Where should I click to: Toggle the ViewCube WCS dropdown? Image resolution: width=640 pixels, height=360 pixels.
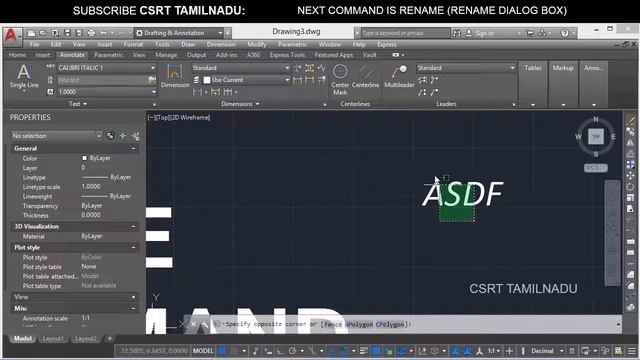596,168
